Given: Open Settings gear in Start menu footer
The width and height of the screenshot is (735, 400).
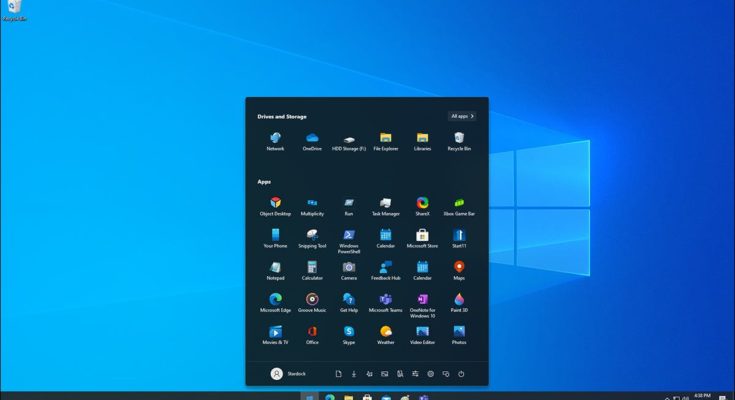Looking at the screenshot, I should click(x=430, y=373).
